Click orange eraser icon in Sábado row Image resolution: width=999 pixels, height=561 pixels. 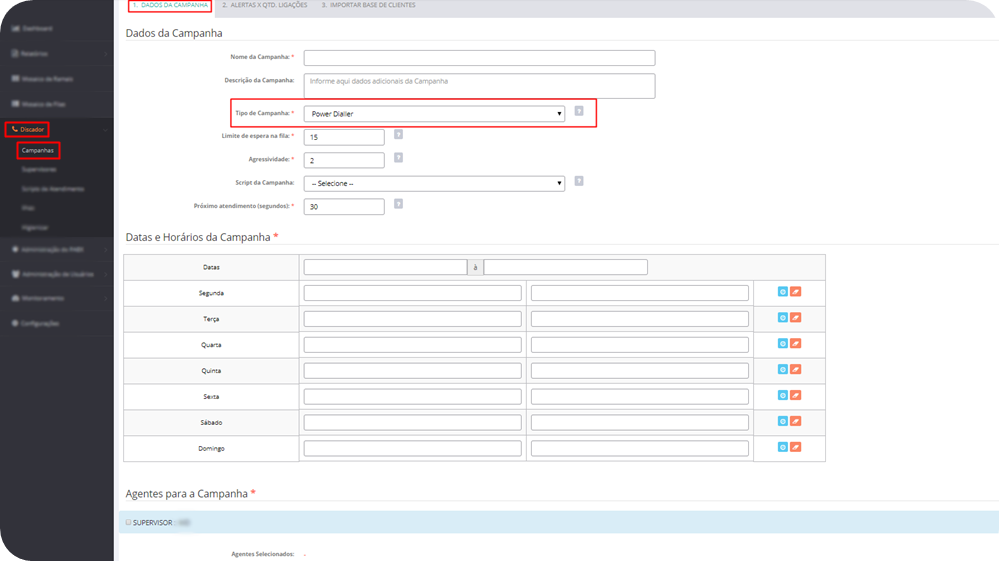[796, 422]
